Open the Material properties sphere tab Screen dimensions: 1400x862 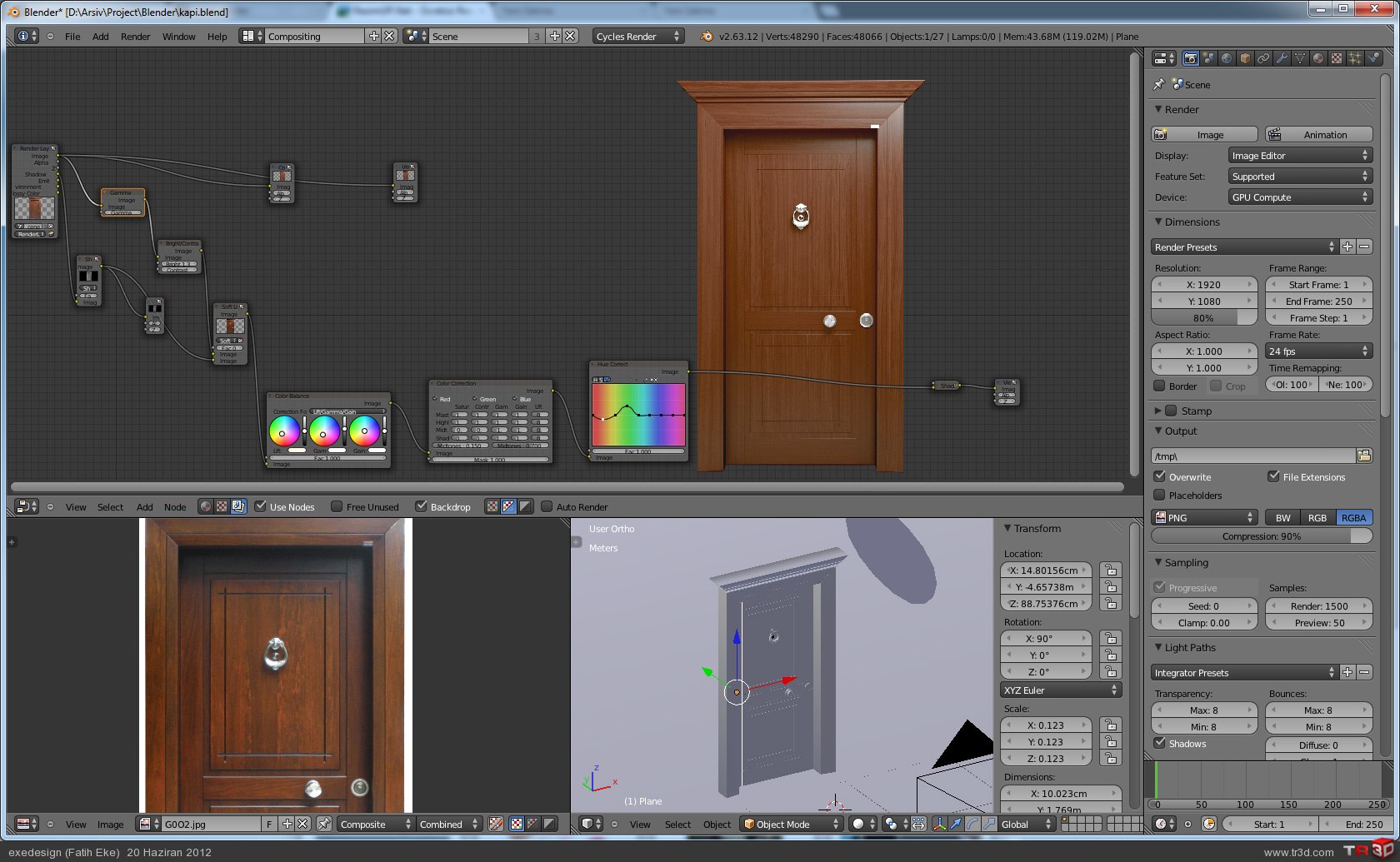(1318, 58)
